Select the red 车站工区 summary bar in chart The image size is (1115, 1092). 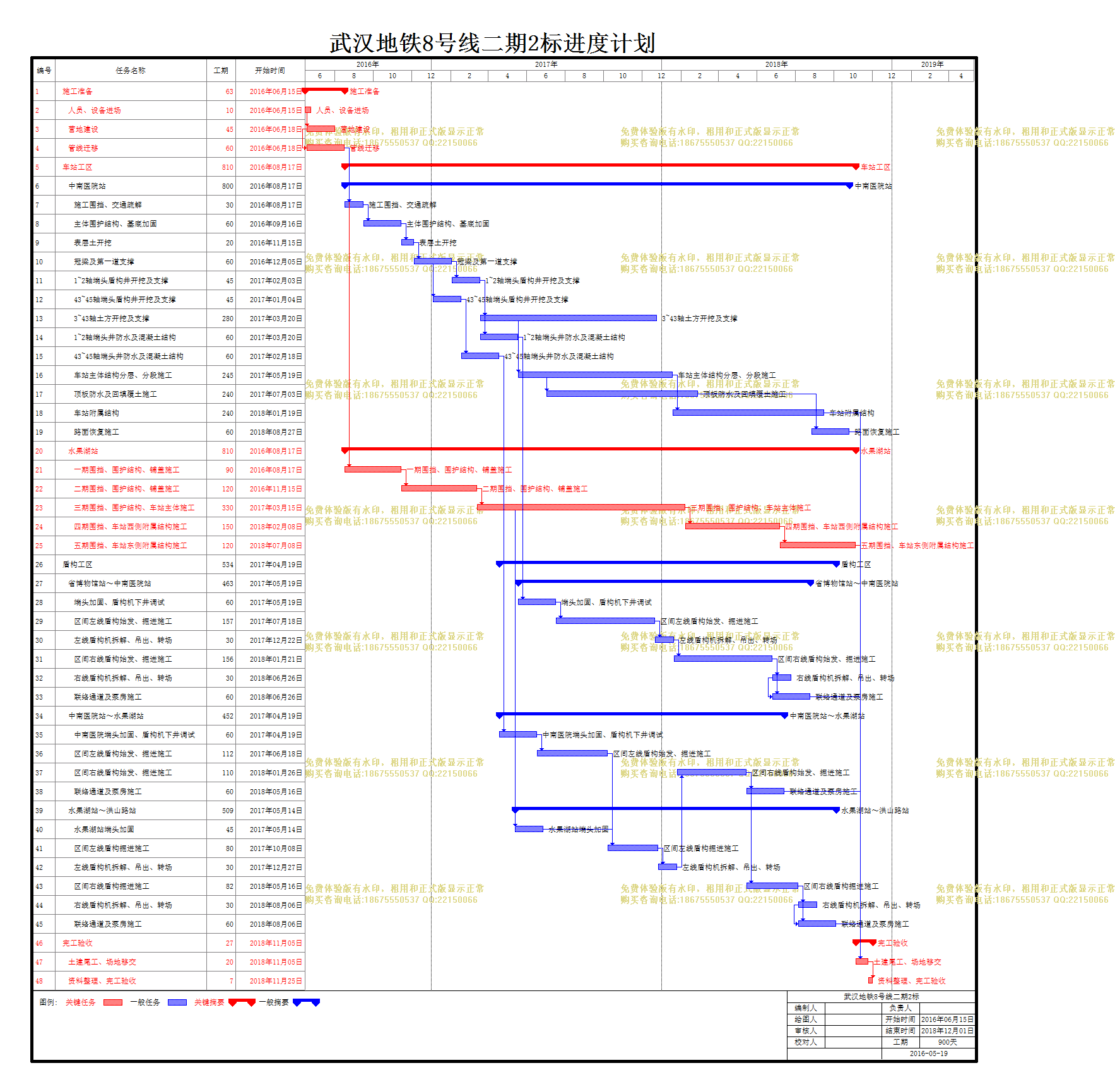(x=599, y=165)
